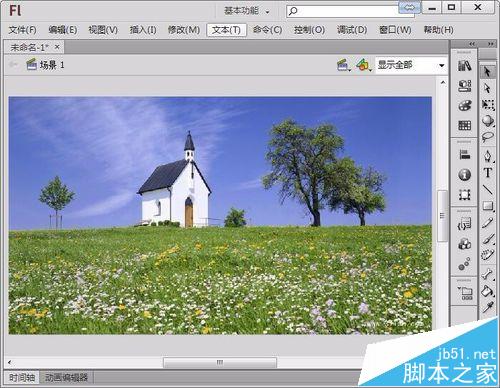Select the Lasso tool
The height and width of the screenshot is (388, 500).
coord(488,137)
